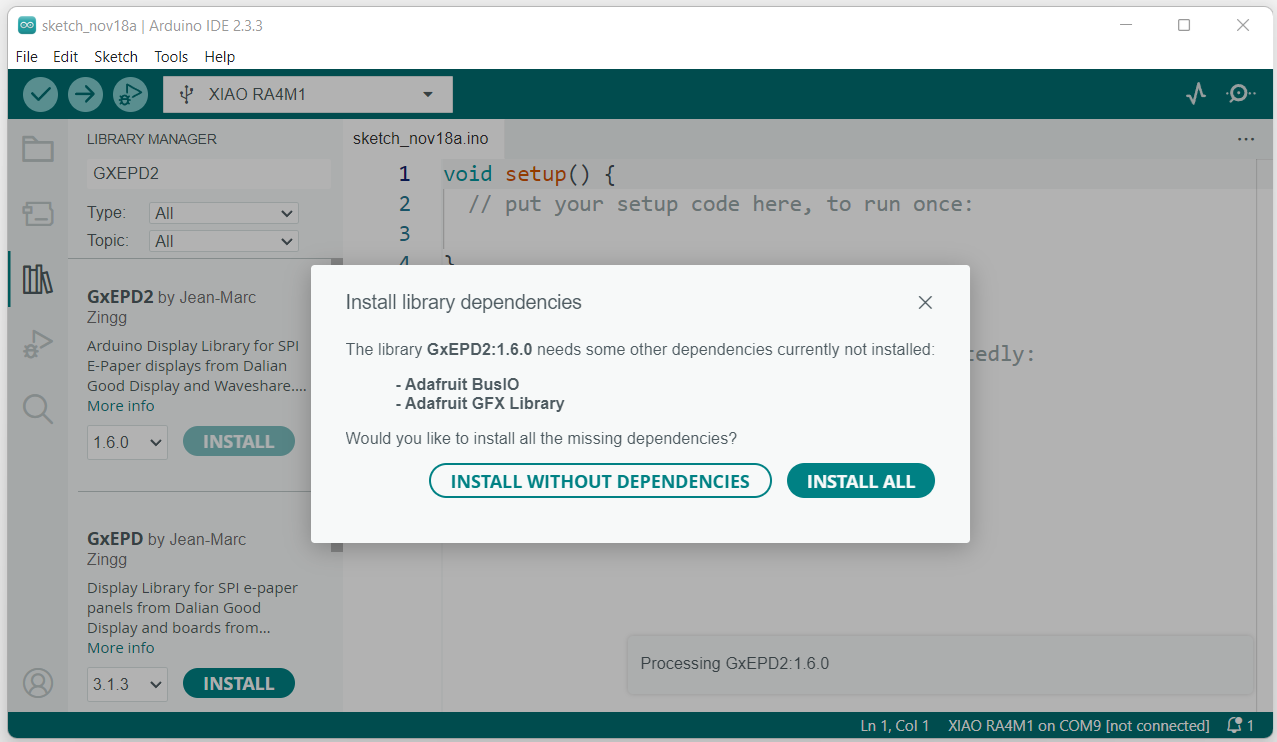Open More info link under GxEPD
1277x742 pixels.
tap(121, 648)
